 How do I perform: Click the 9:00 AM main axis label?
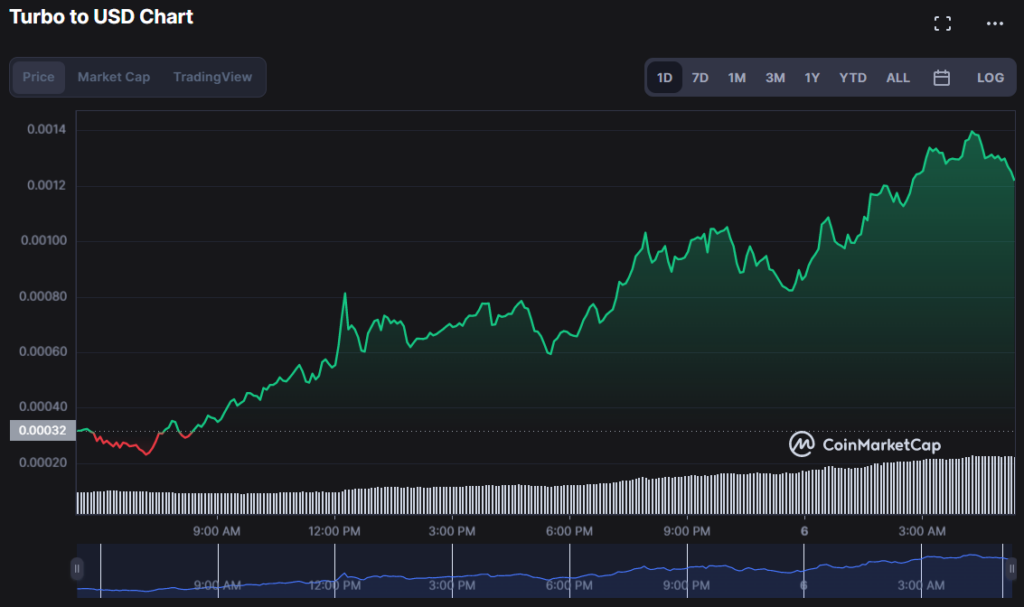click(217, 531)
